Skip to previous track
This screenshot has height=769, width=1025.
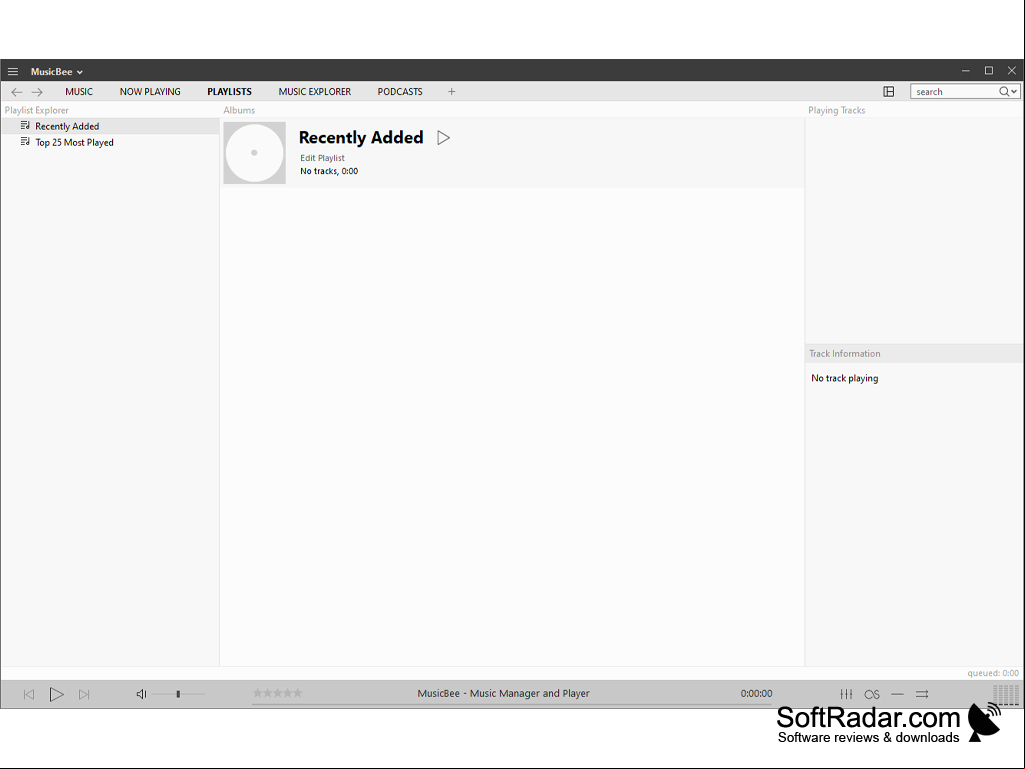click(29, 694)
